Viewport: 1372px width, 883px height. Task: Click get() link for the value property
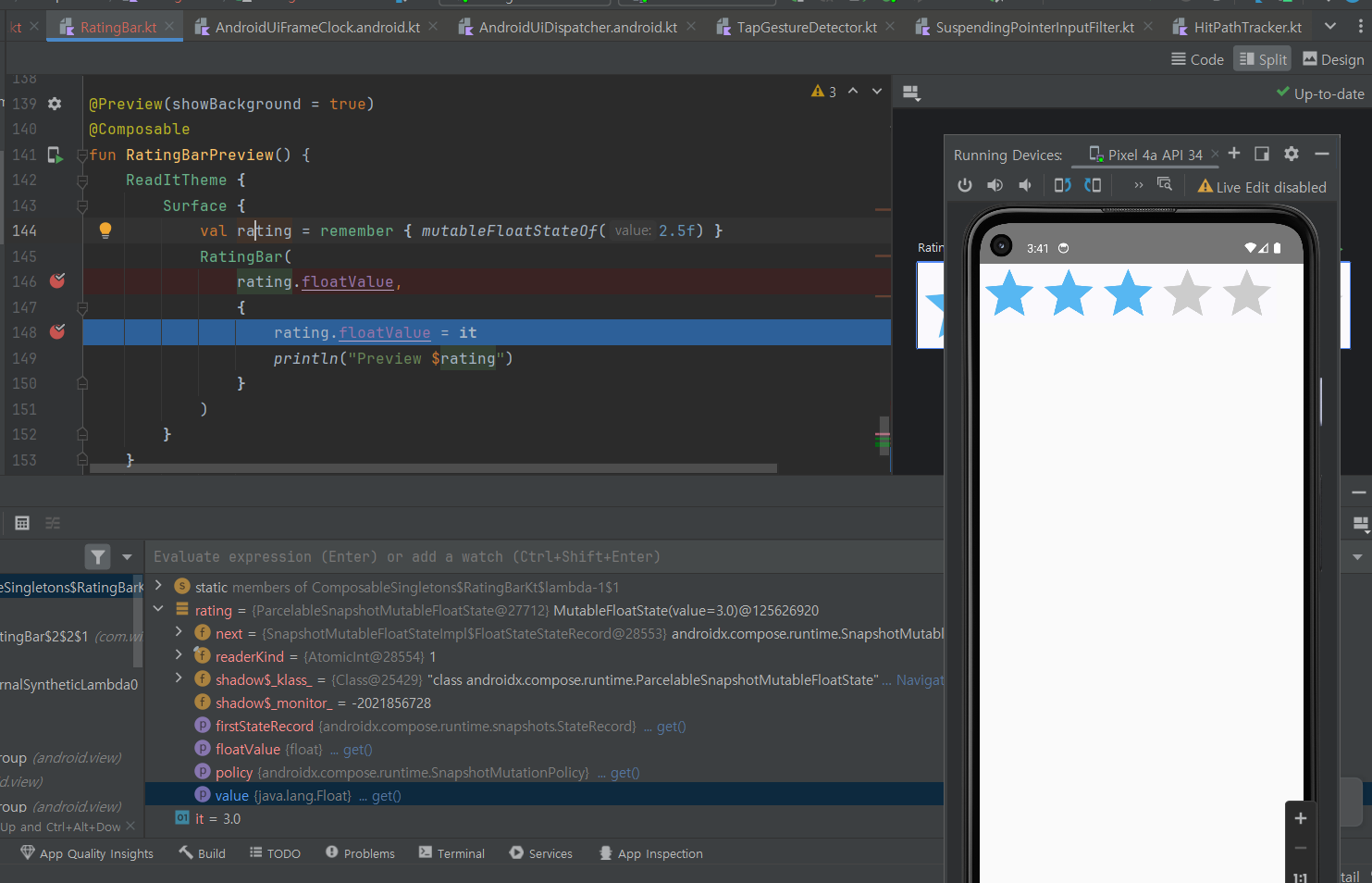pyautogui.click(x=386, y=796)
